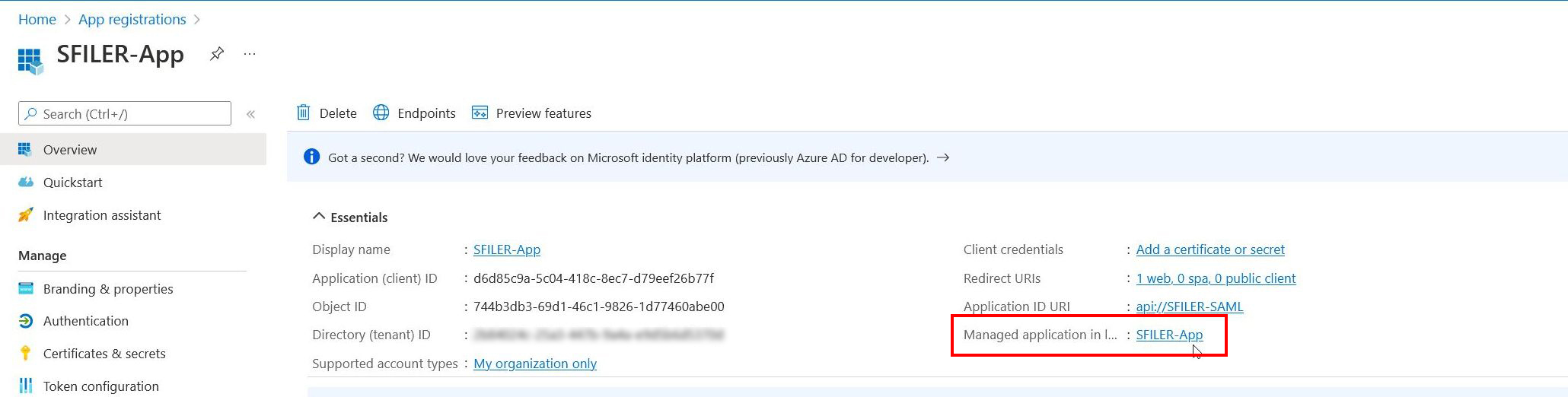Click Add a certificate or secret
The height and width of the screenshot is (397, 1568).
(1210, 249)
